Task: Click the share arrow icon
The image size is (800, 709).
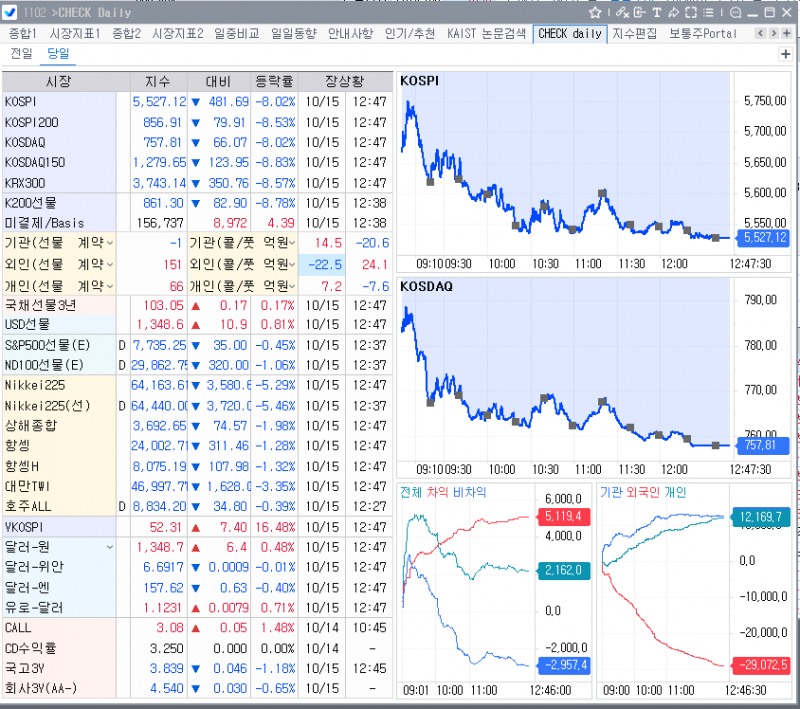Action: [673, 13]
